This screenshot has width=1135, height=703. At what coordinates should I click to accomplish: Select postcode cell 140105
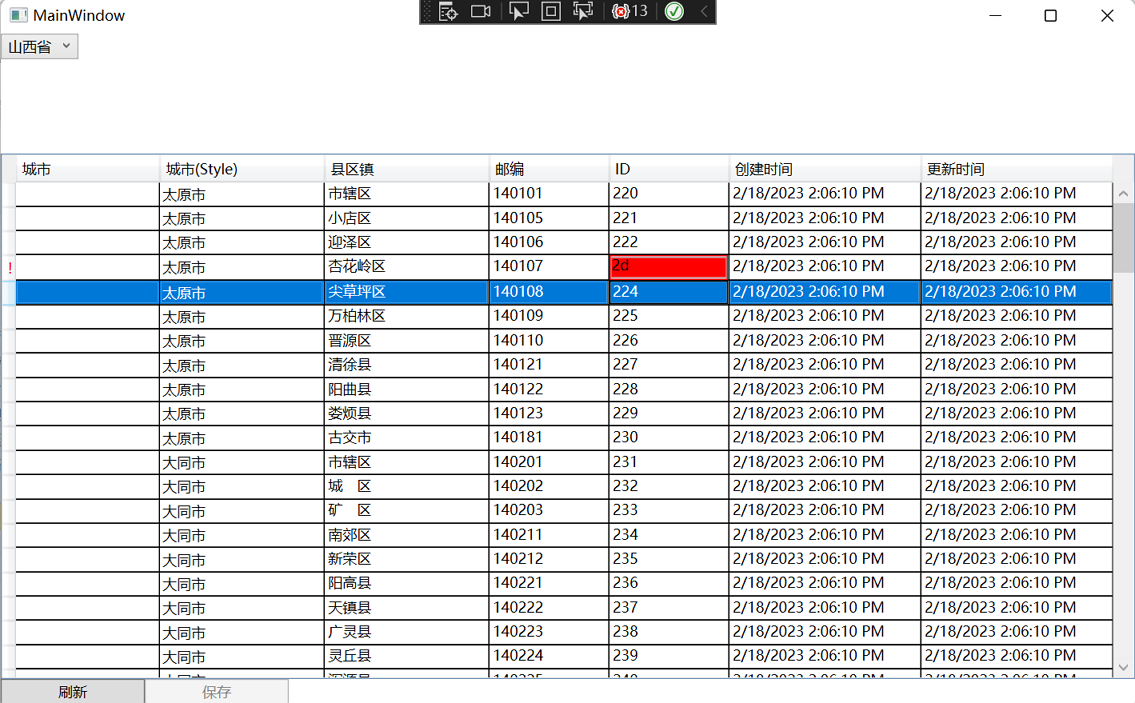[x=549, y=218]
